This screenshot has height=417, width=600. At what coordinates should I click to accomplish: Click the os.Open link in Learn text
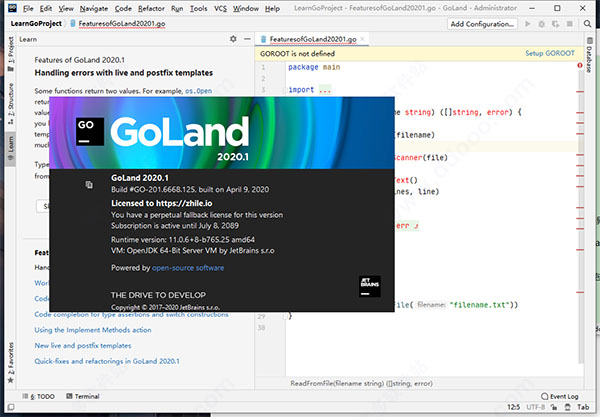199,91
